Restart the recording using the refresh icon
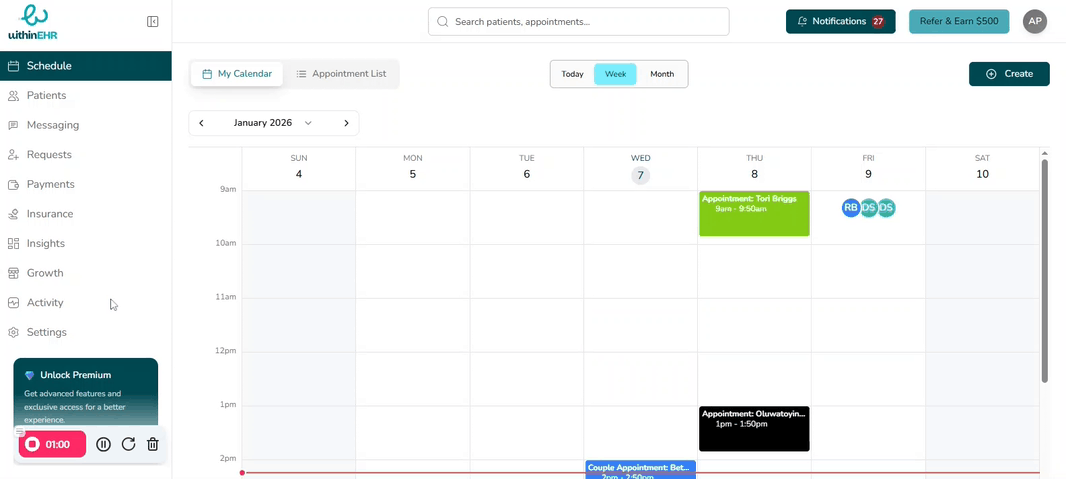The height and width of the screenshot is (479, 1066). point(128,444)
